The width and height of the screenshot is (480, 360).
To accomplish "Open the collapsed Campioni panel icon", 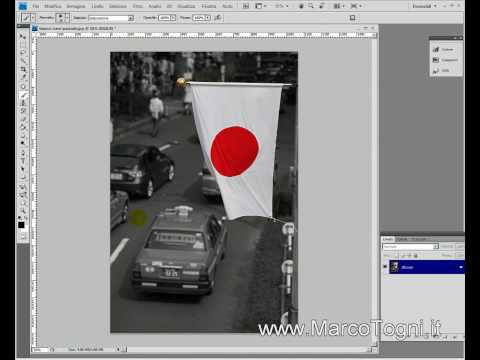I will [436, 60].
